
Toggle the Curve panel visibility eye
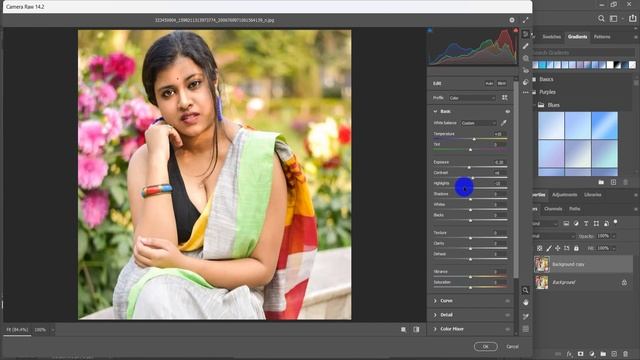point(508,301)
